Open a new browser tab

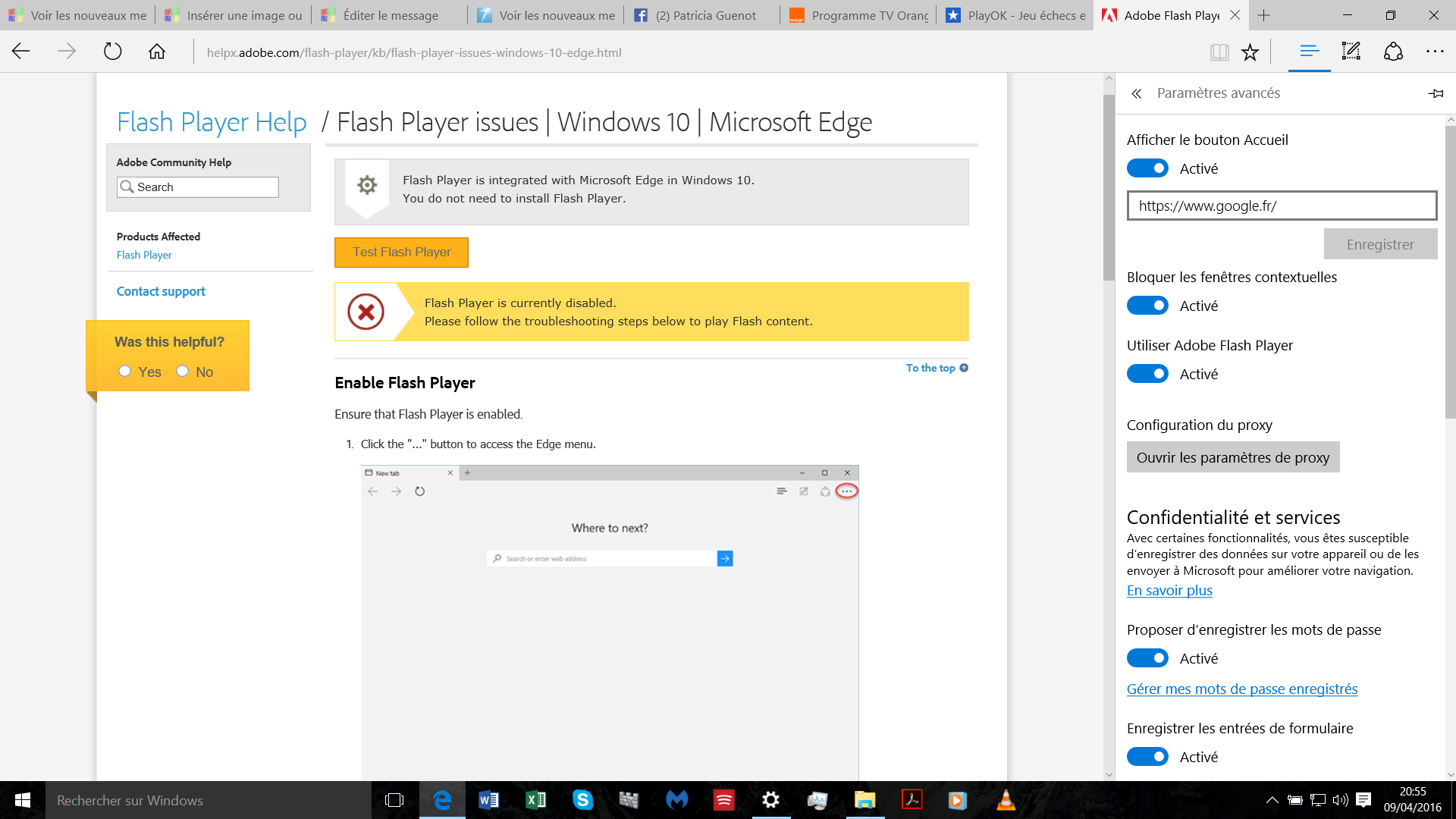(1263, 15)
